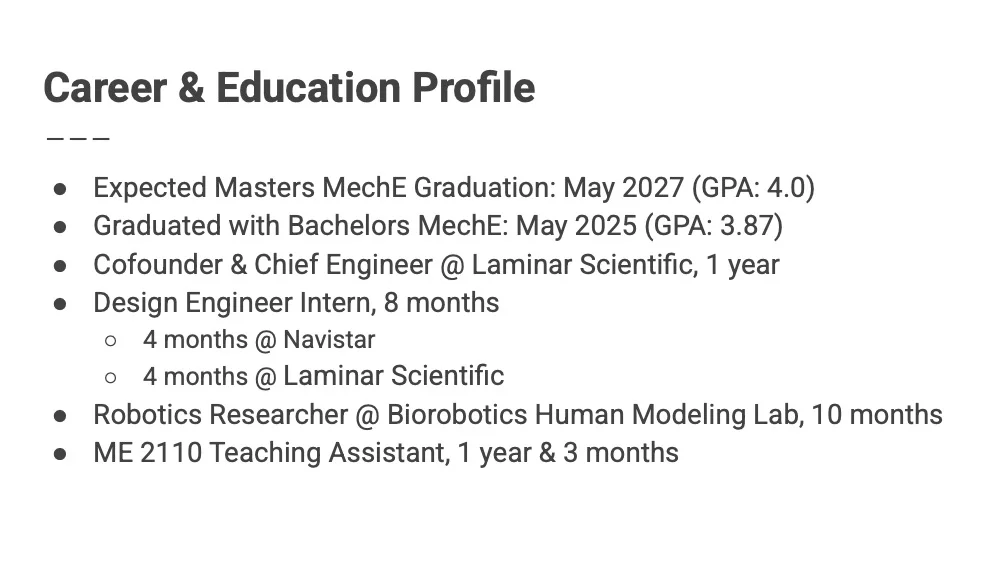The width and height of the screenshot is (1000, 562).
Task: Click the Cofounder & Chief Engineer line
Action: pos(435,264)
